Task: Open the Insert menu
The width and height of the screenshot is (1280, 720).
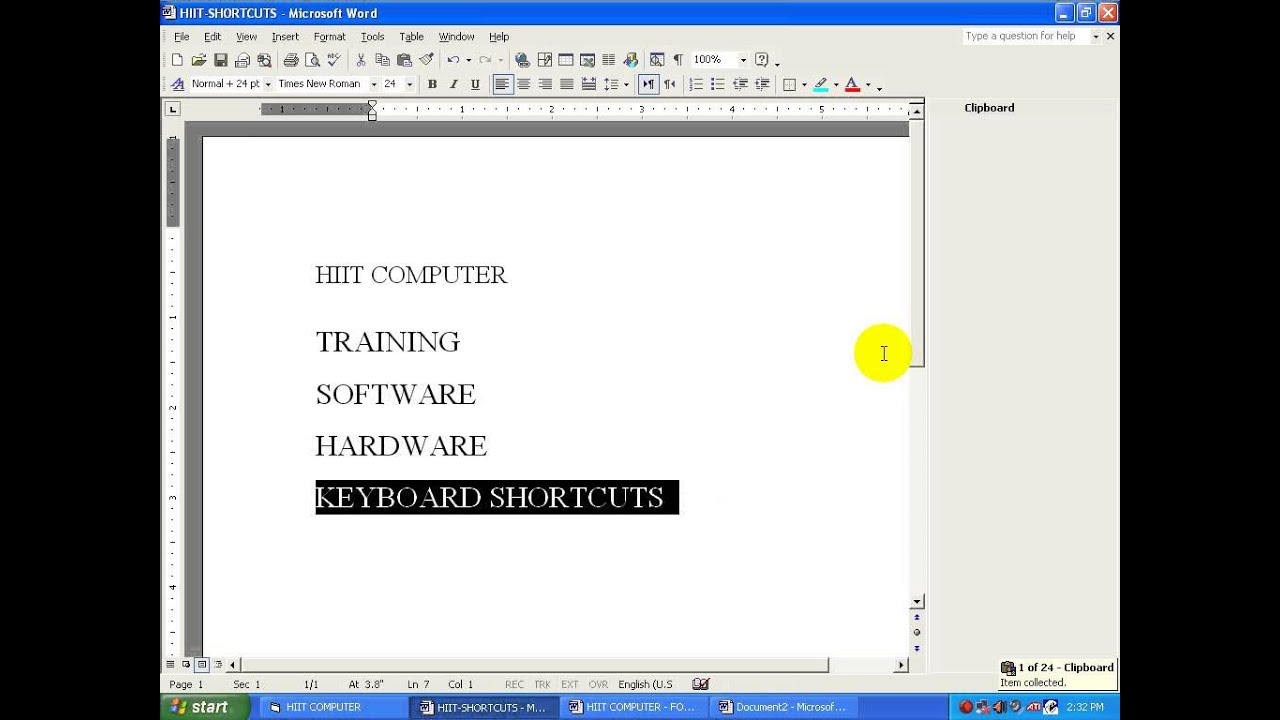Action: pyautogui.click(x=285, y=37)
